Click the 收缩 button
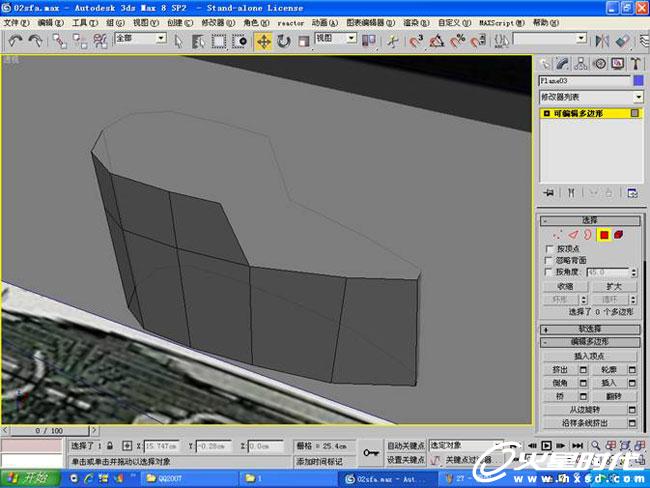Screen dimensions: 650x488 pos(565,286)
